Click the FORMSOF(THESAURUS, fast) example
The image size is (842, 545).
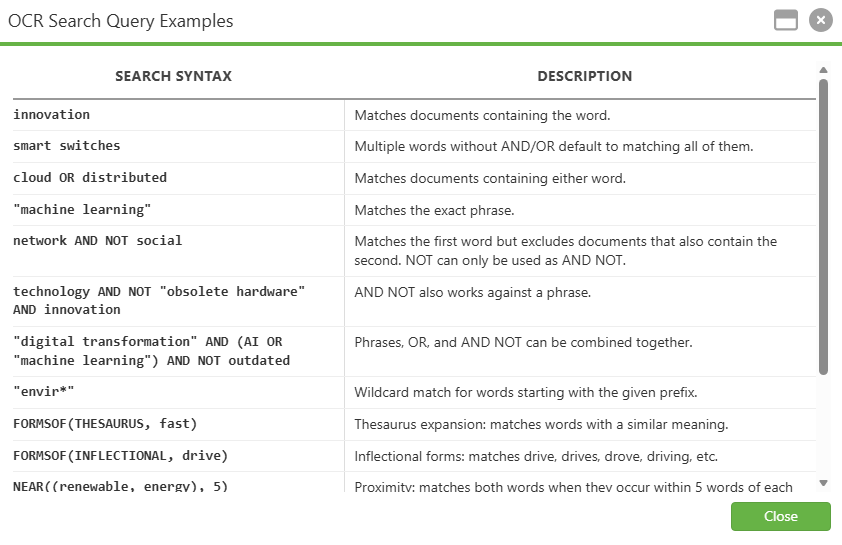[x=105, y=424]
